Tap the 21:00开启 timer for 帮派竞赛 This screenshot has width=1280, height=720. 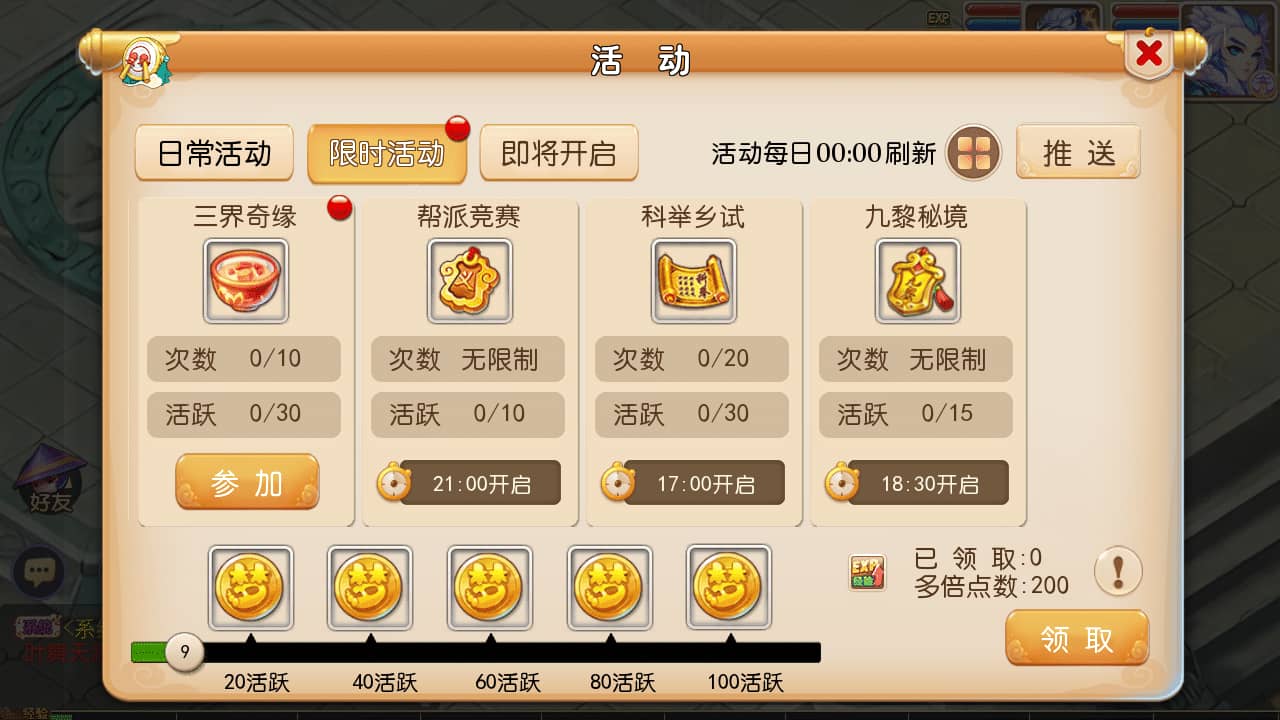468,484
